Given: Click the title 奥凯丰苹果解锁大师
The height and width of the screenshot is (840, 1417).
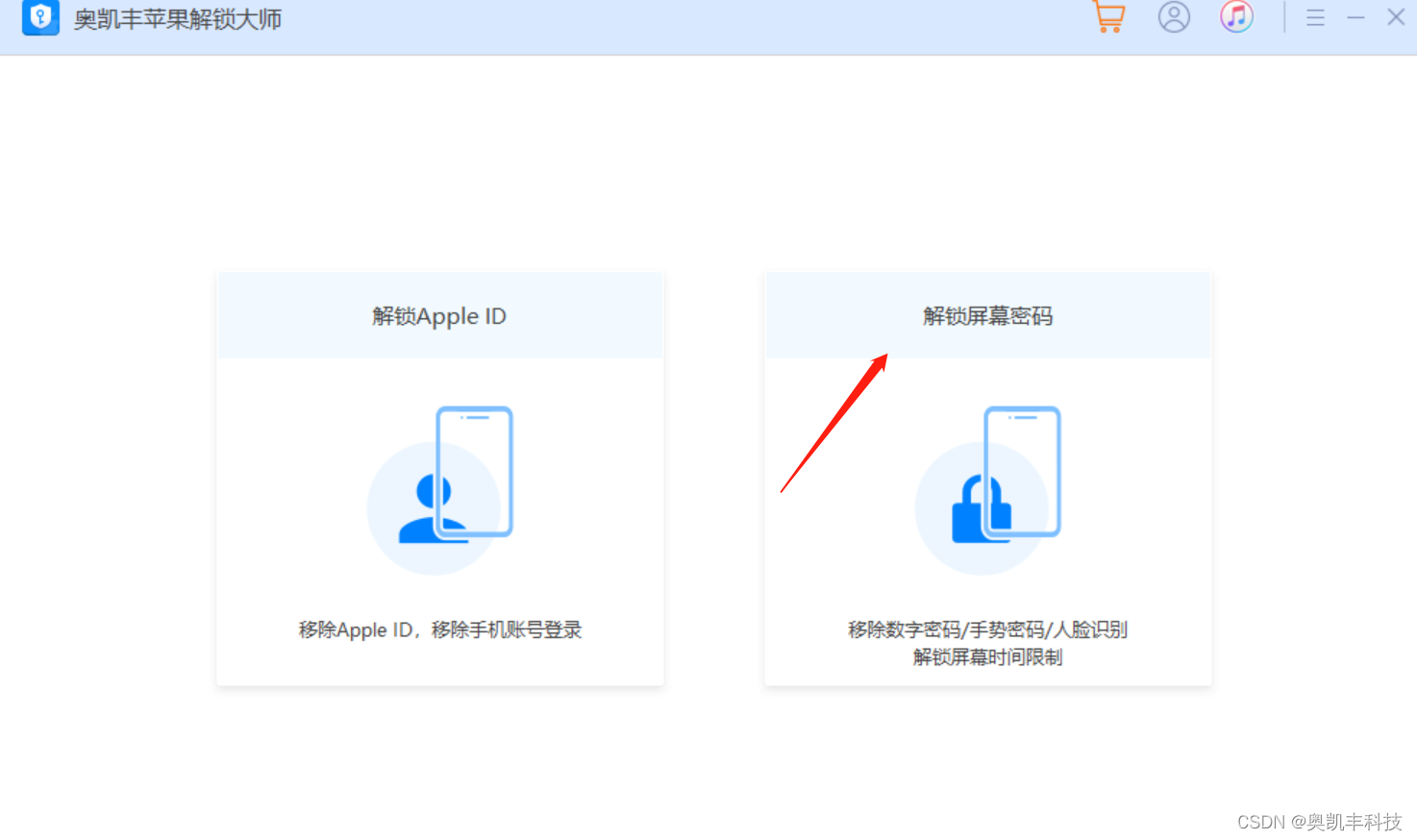Looking at the screenshot, I should 178,19.
